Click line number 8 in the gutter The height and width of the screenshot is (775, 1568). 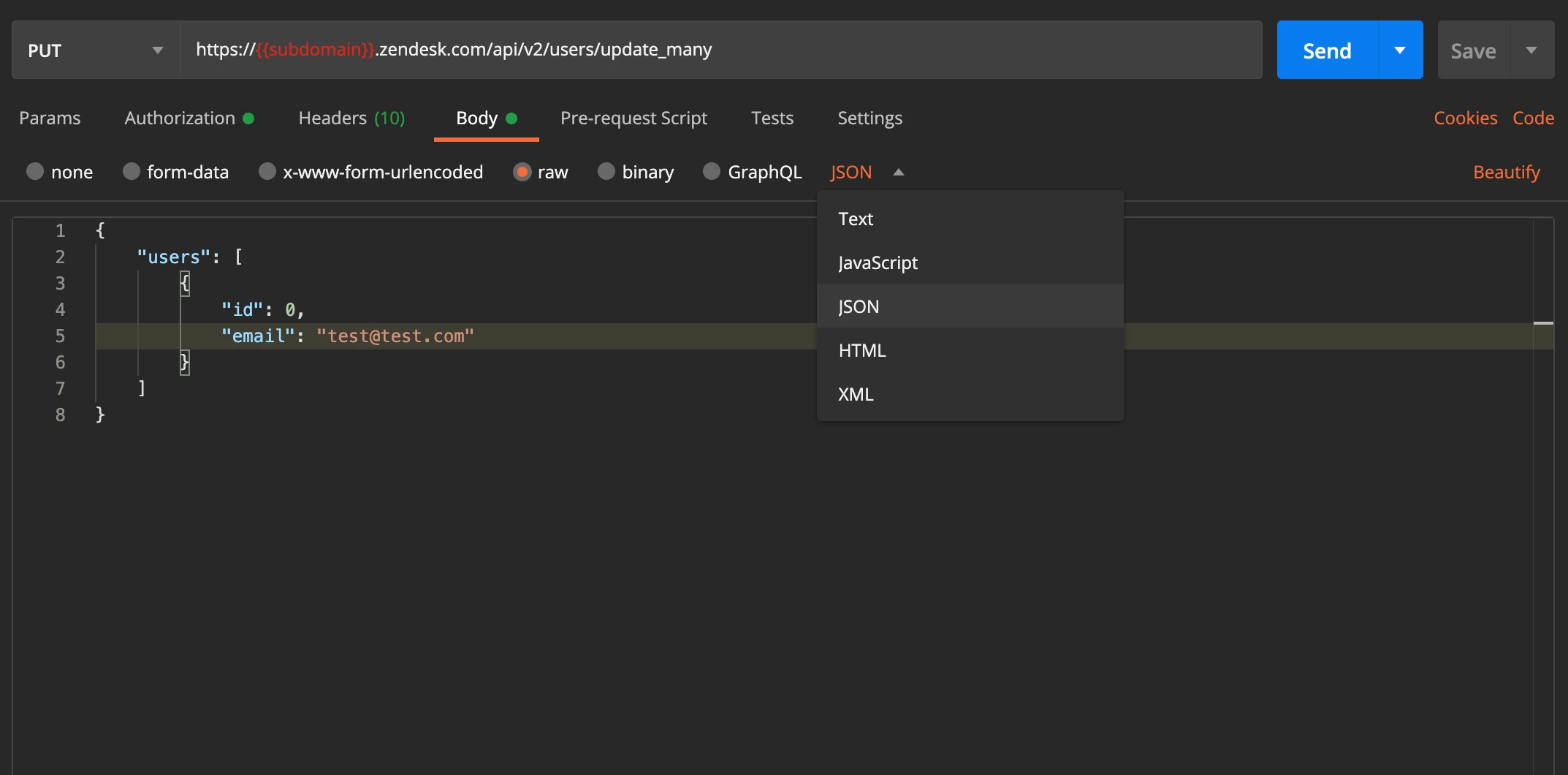pyautogui.click(x=60, y=415)
